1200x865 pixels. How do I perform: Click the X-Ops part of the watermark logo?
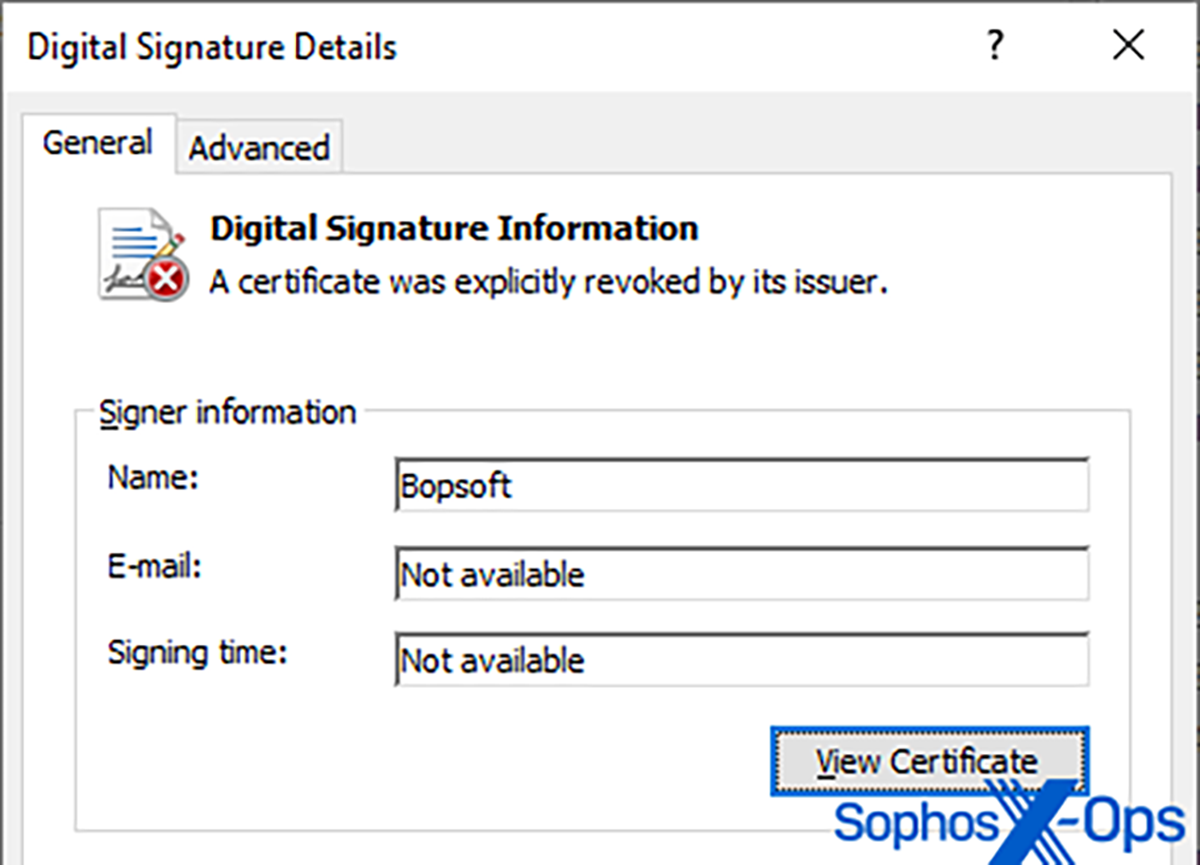[x=1100, y=820]
